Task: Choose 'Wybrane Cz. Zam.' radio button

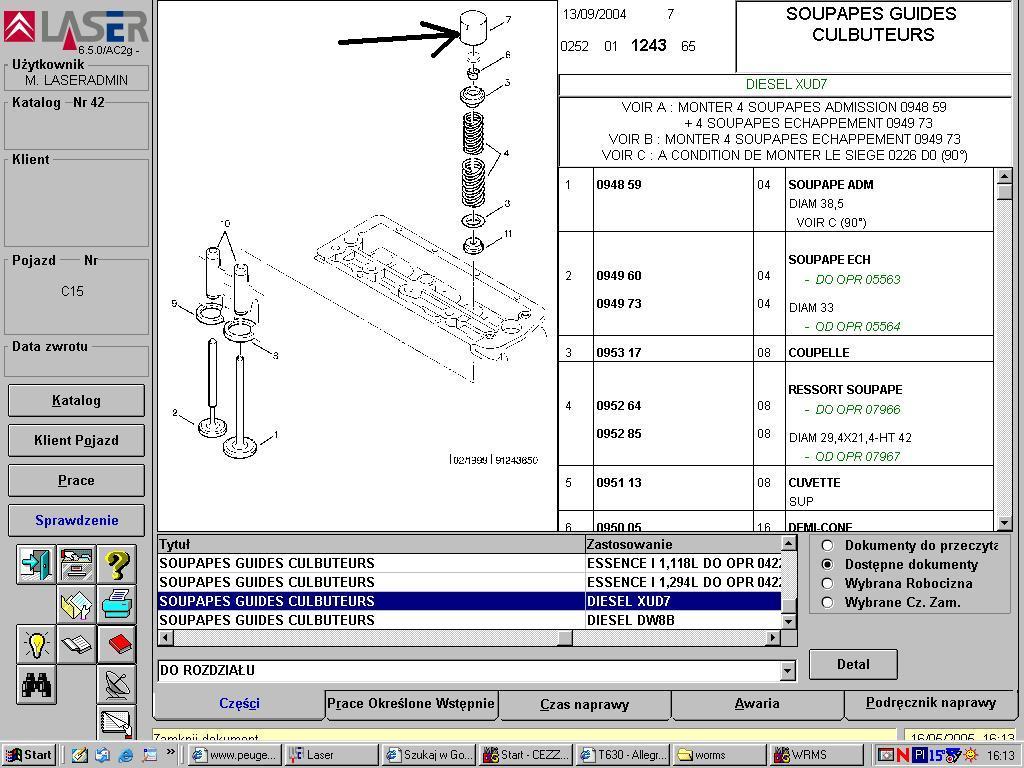Action: point(827,602)
